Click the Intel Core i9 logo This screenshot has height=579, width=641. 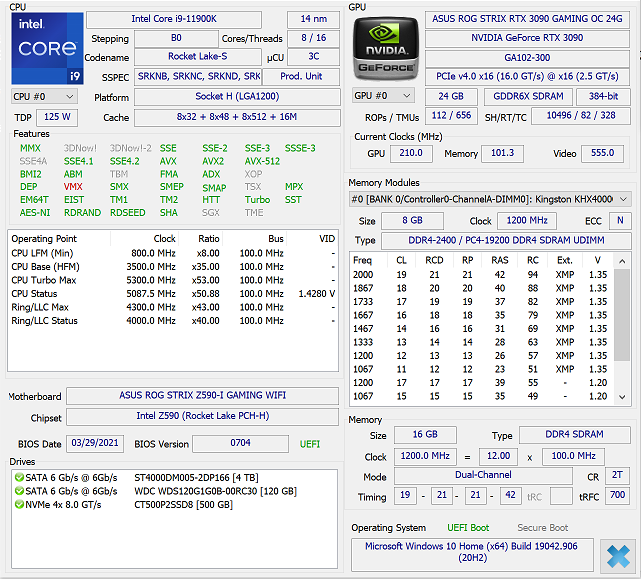coord(47,48)
